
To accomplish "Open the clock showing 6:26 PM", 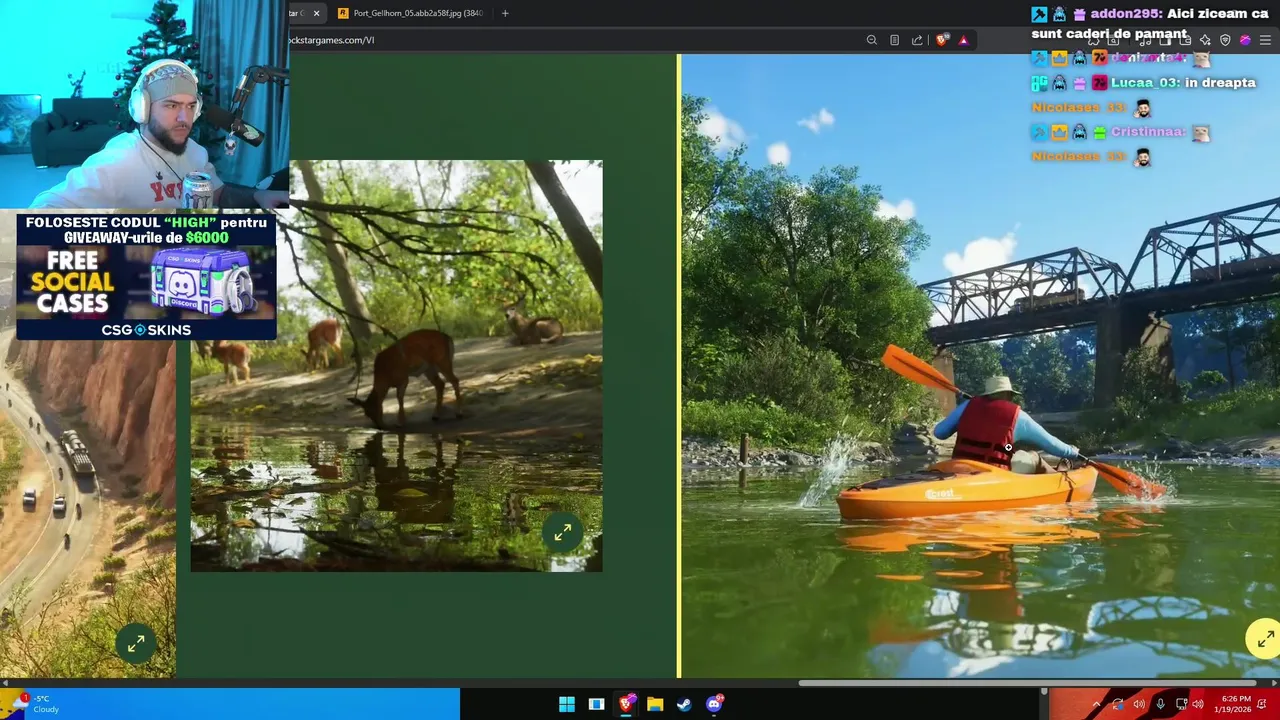I will 1234,704.
